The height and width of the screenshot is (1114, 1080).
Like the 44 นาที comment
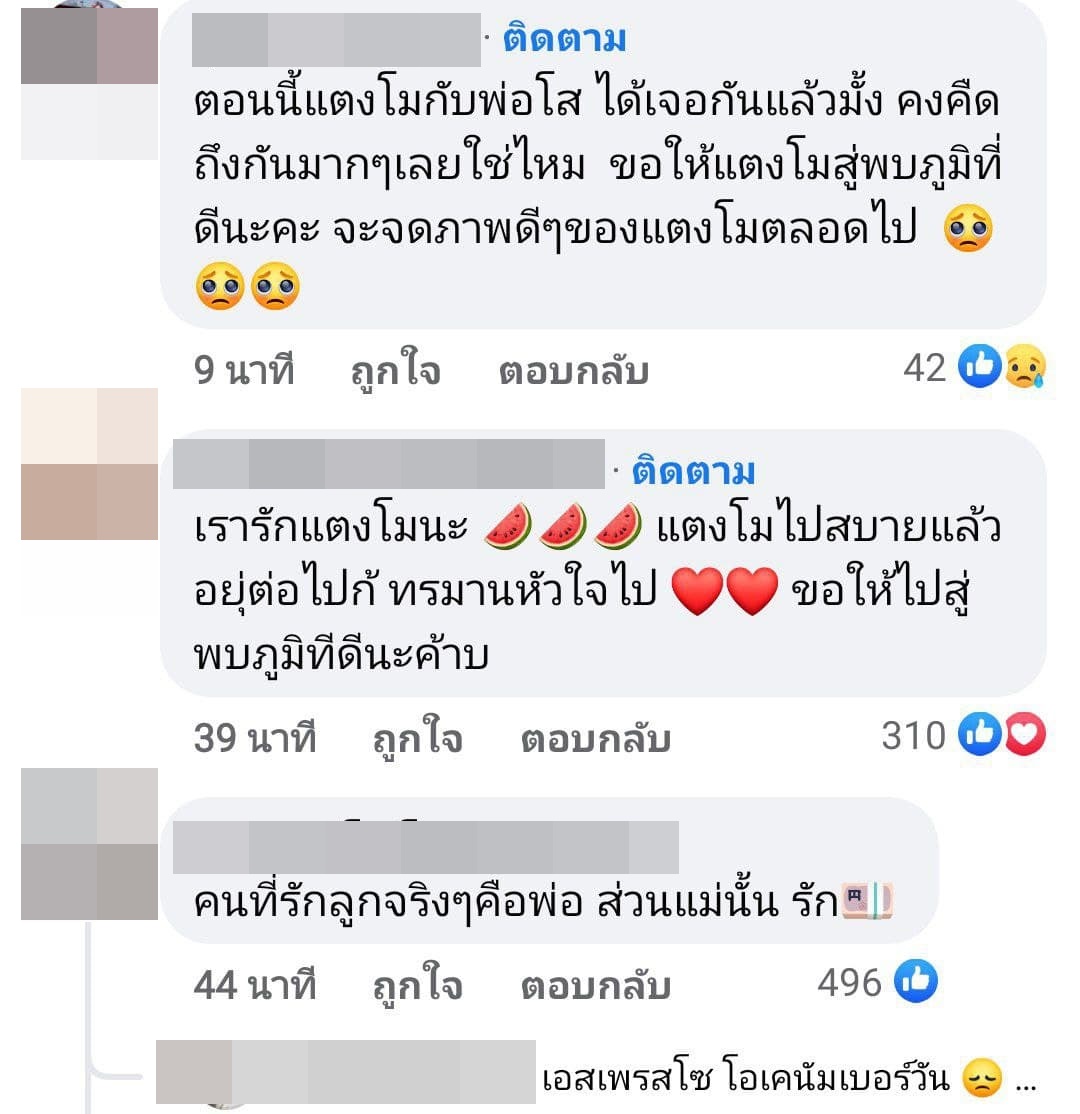(x=418, y=985)
